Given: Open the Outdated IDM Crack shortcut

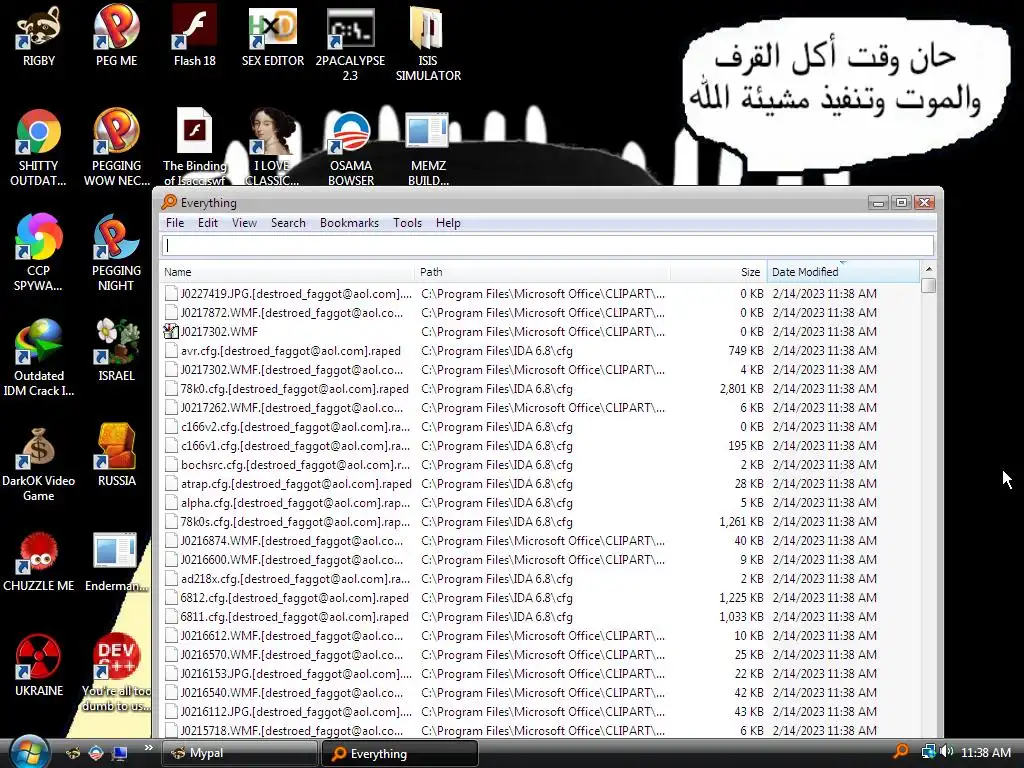Looking at the screenshot, I should tap(39, 357).
